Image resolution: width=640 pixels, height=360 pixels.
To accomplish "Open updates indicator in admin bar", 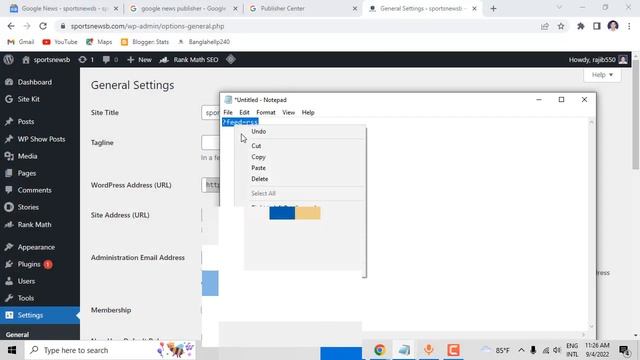I will pos(86,60).
